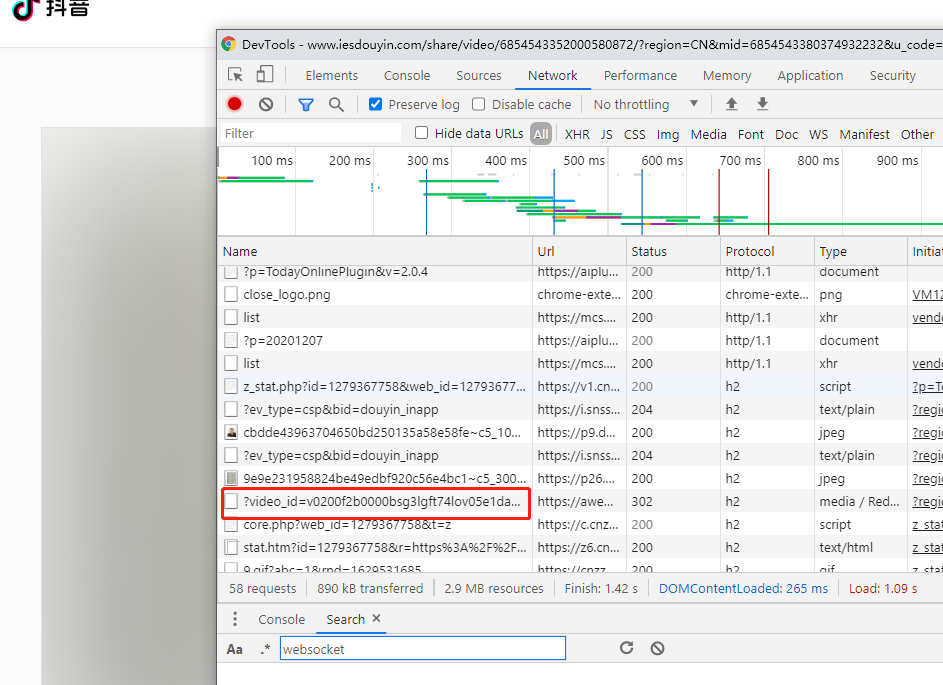Screen dimensions: 943x685
Task: Export HAR file with download arrow
Action: point(762,104)
